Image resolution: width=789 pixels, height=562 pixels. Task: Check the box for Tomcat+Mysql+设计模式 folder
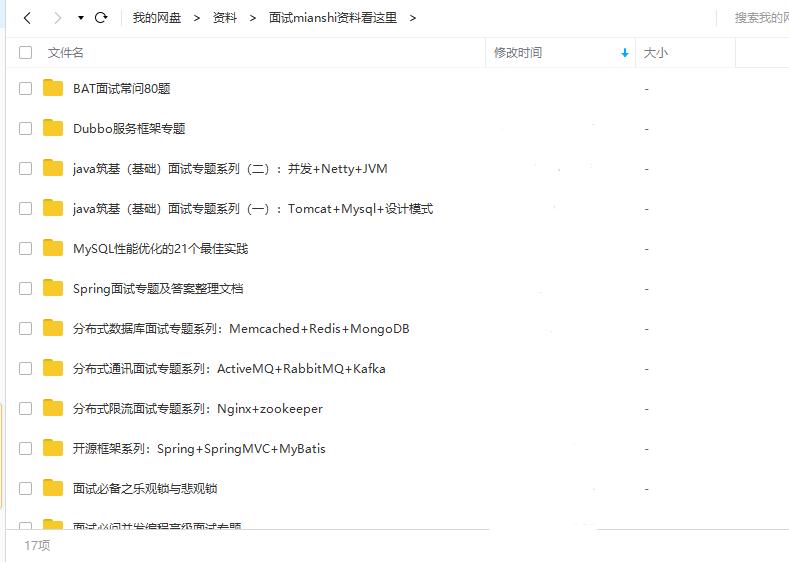[25, 209]
